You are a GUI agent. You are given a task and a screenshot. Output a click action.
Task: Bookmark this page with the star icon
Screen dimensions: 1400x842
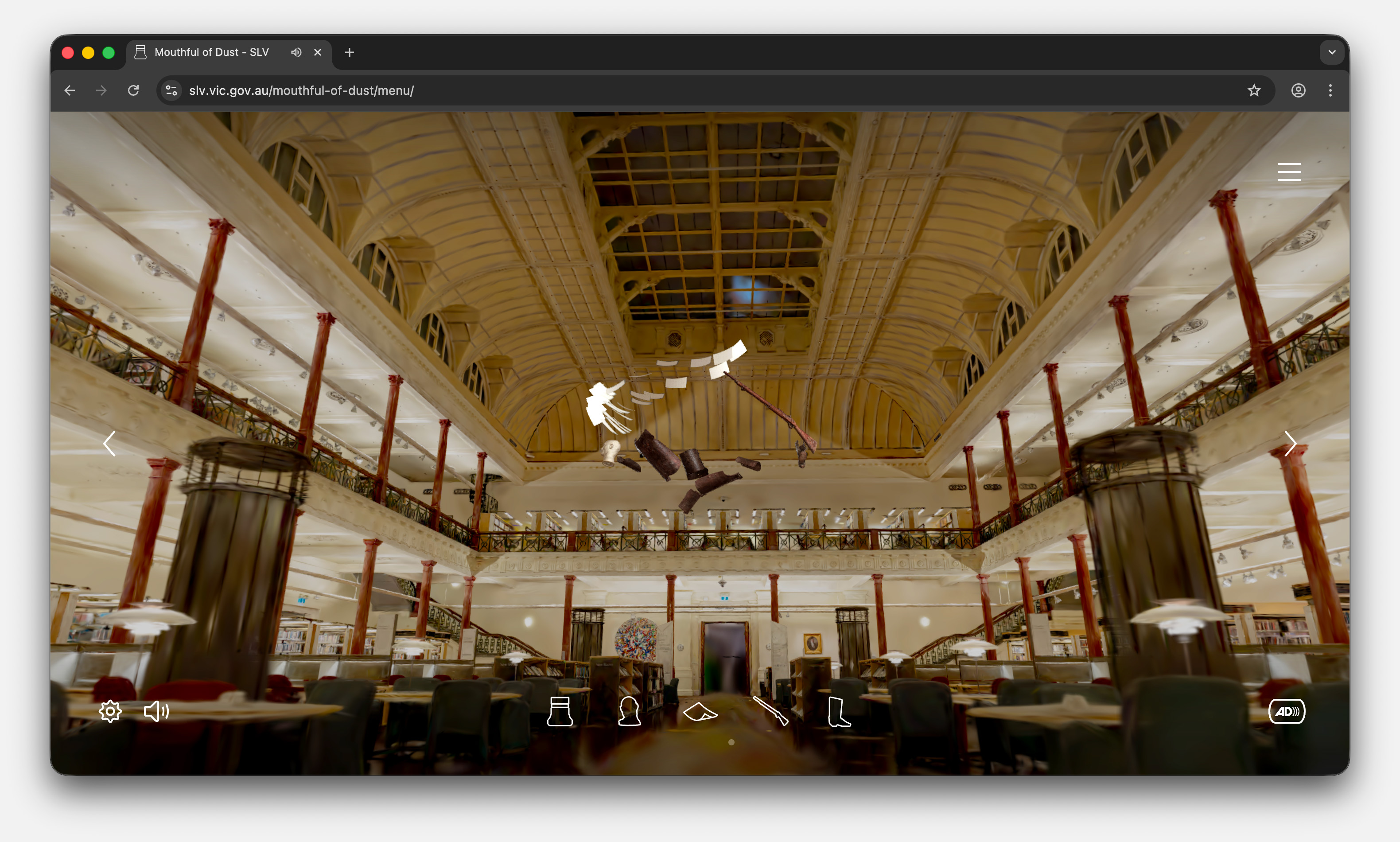[1254, 90]
